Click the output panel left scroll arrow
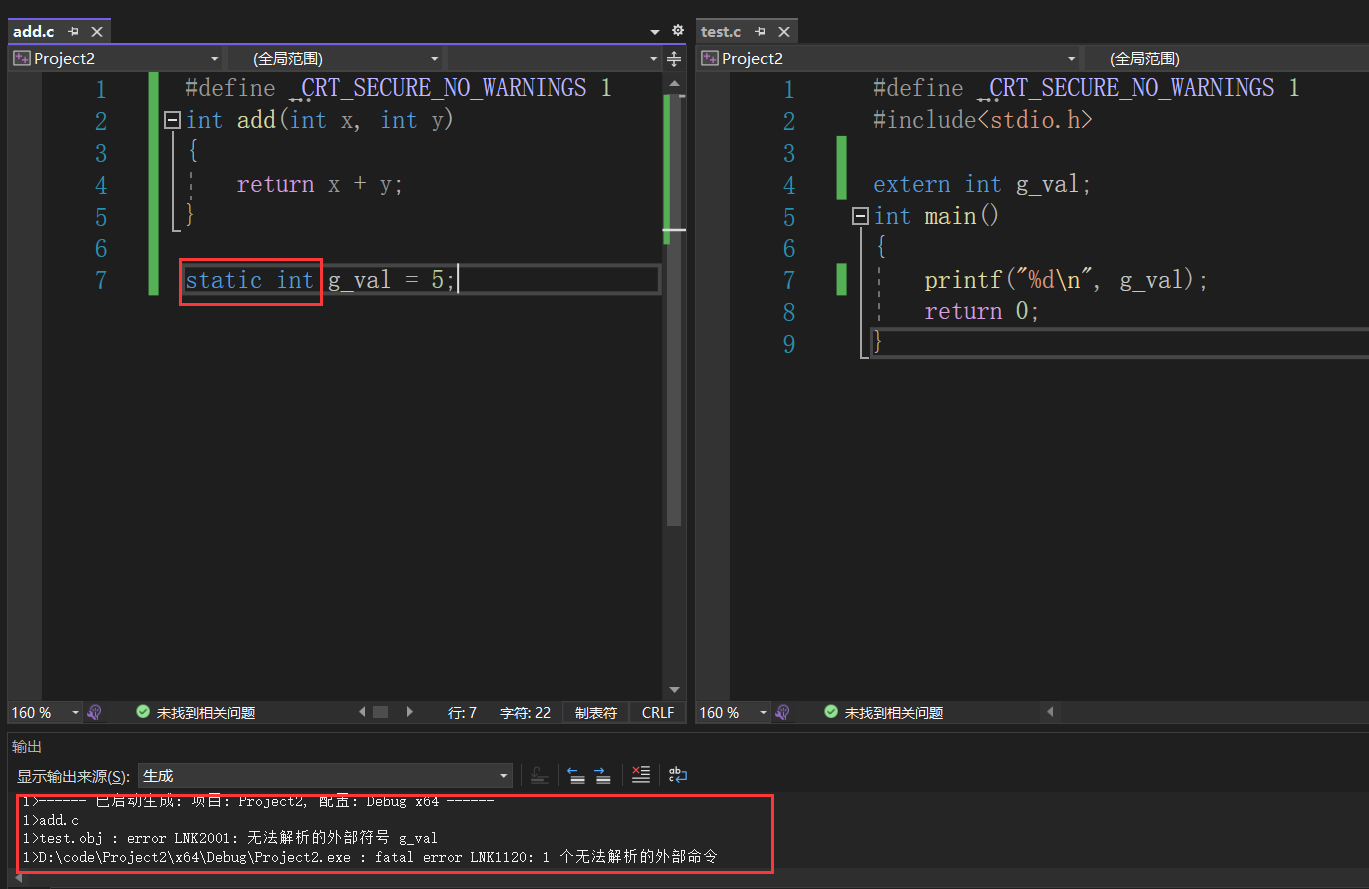 tap(19, 878)
